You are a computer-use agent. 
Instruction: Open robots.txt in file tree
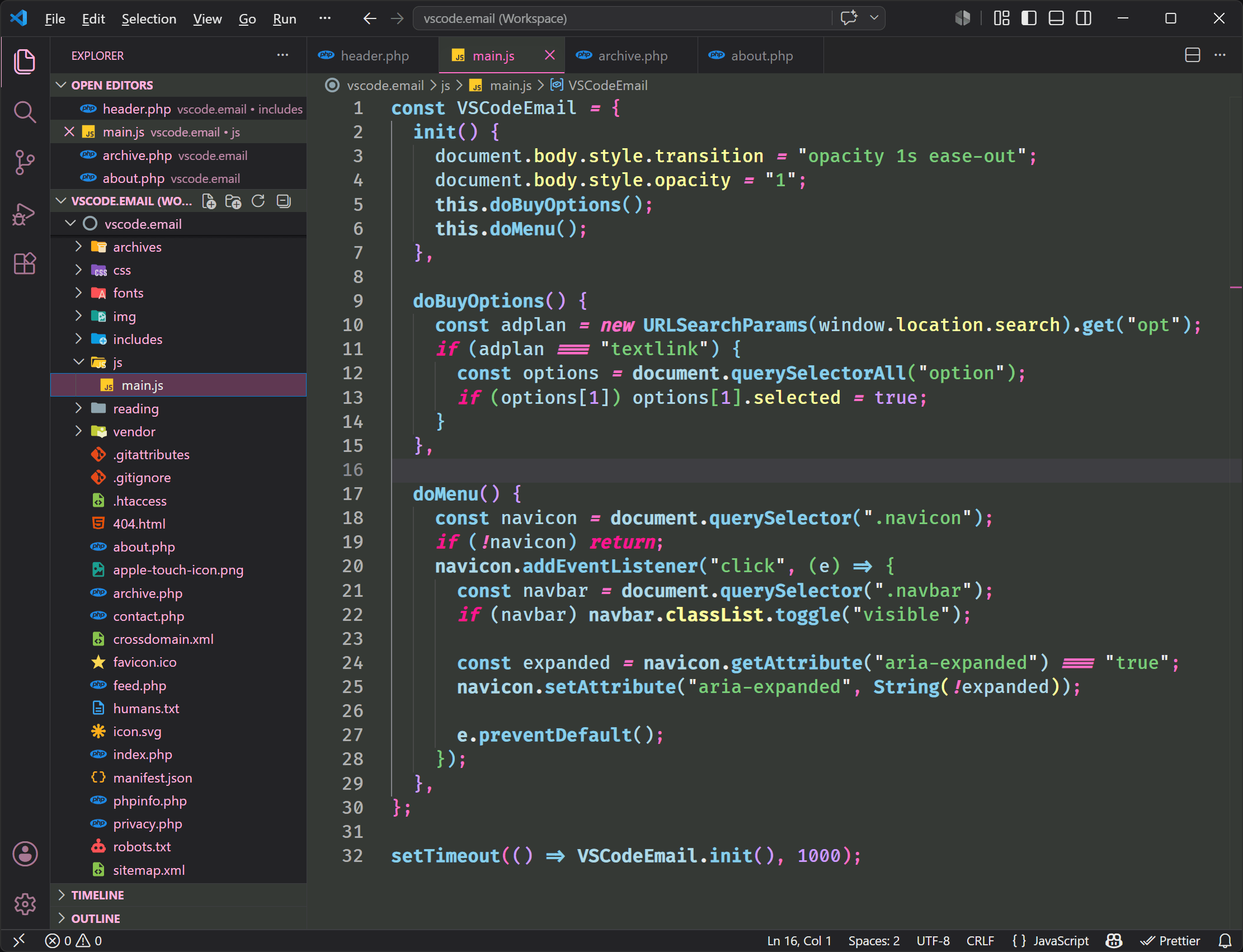pos(178,847)
